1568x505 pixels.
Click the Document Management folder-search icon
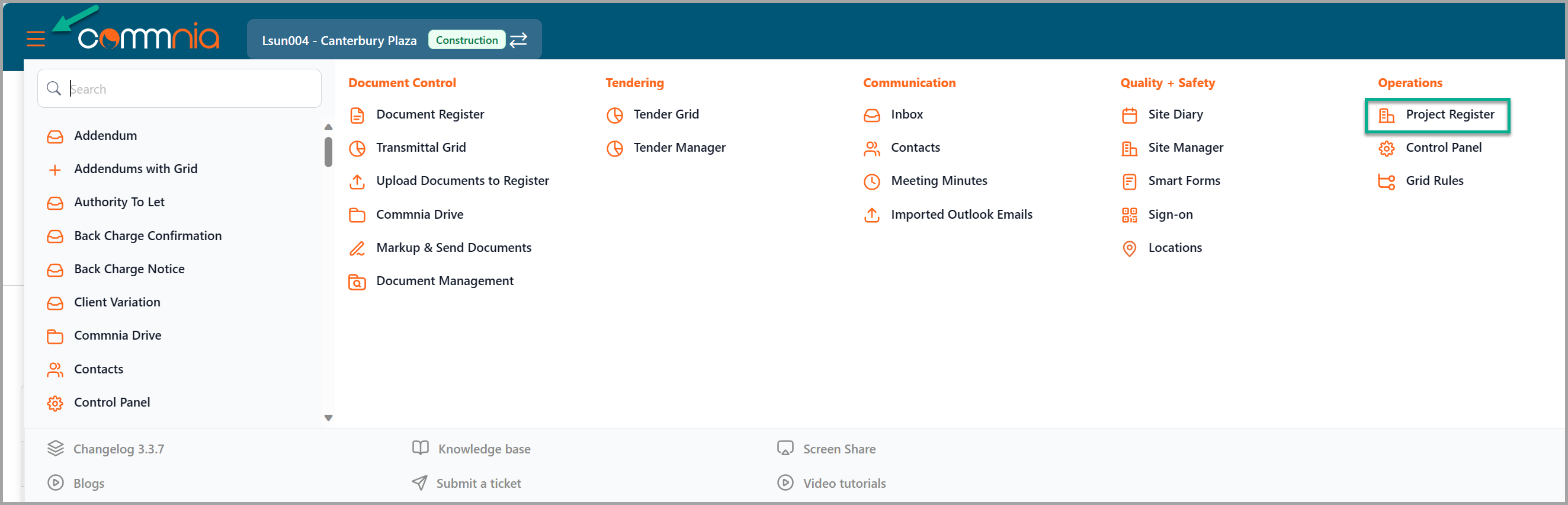357,282
